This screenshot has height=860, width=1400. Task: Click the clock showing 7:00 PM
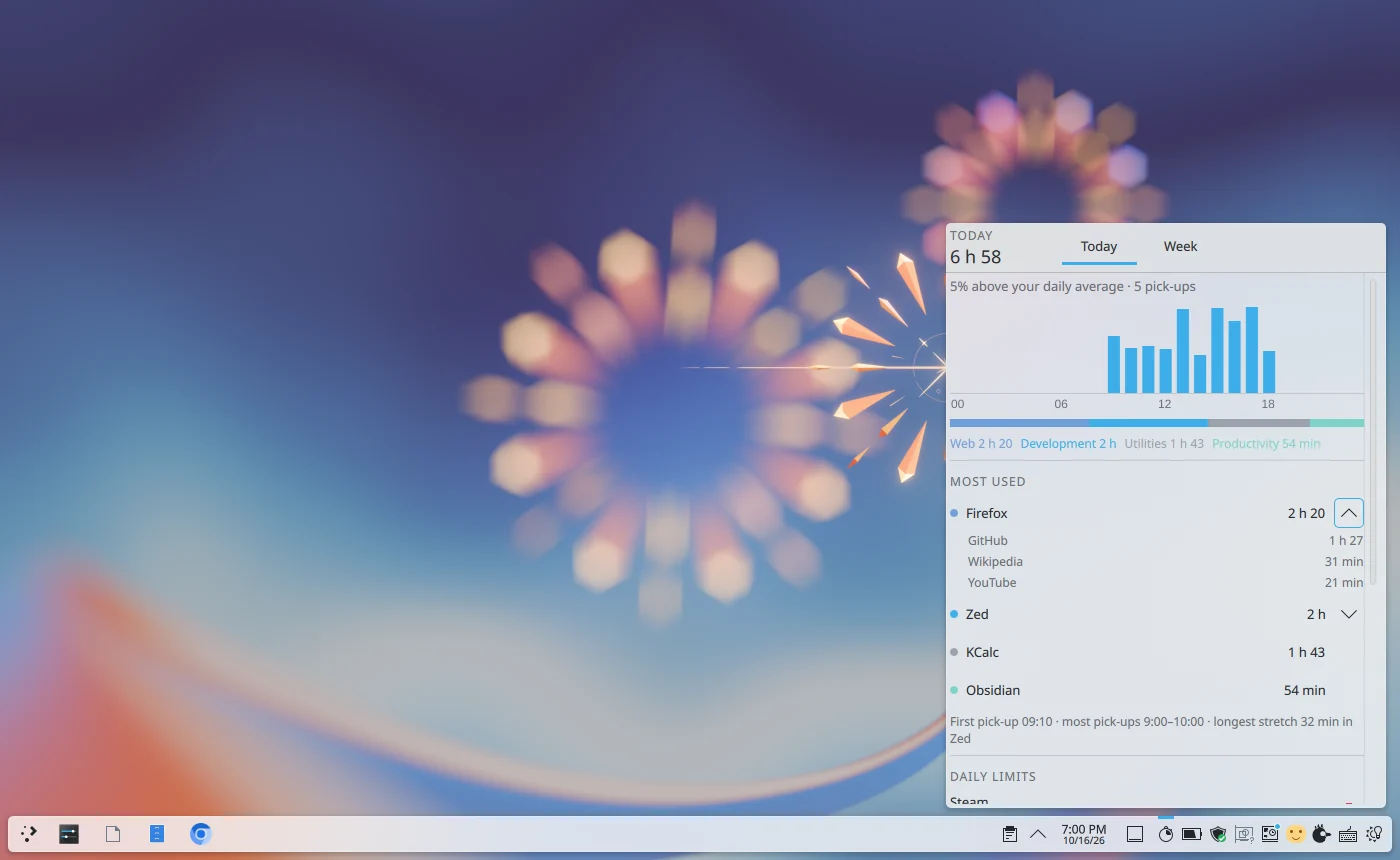(x=1084, y=834)
